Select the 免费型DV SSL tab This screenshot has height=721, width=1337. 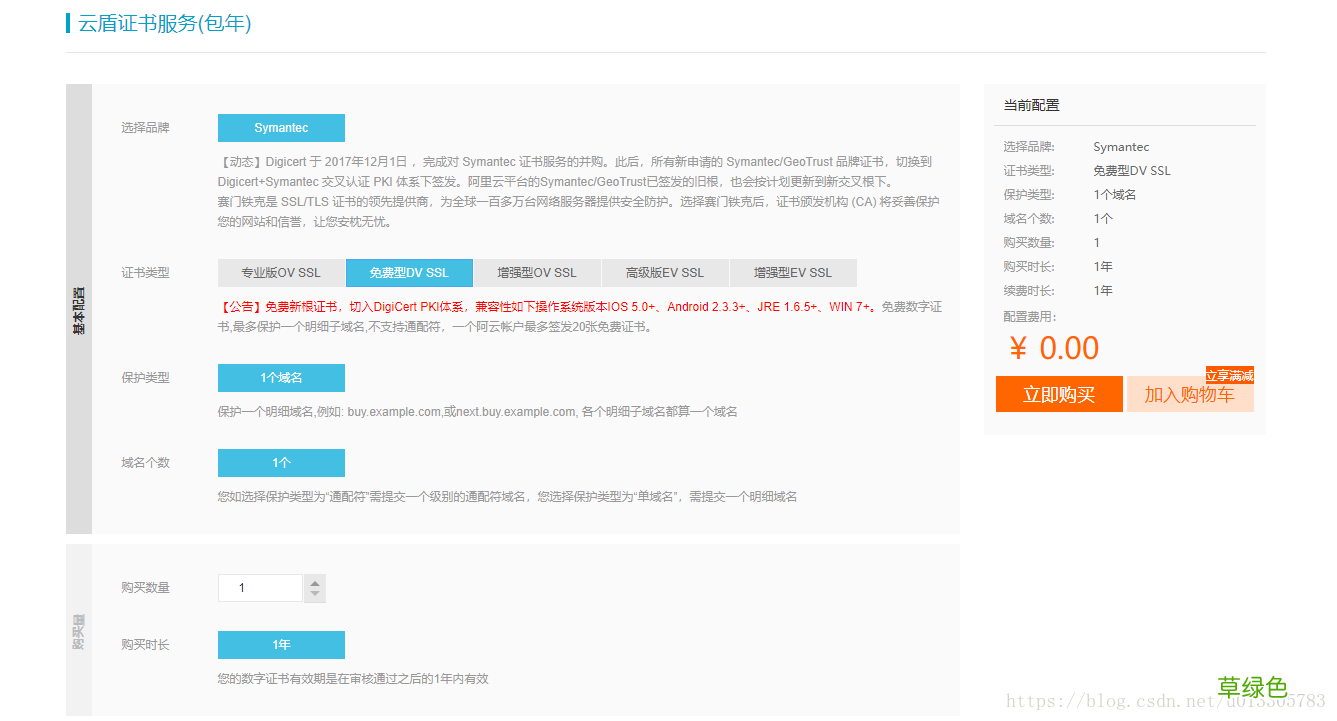[409, 272]
